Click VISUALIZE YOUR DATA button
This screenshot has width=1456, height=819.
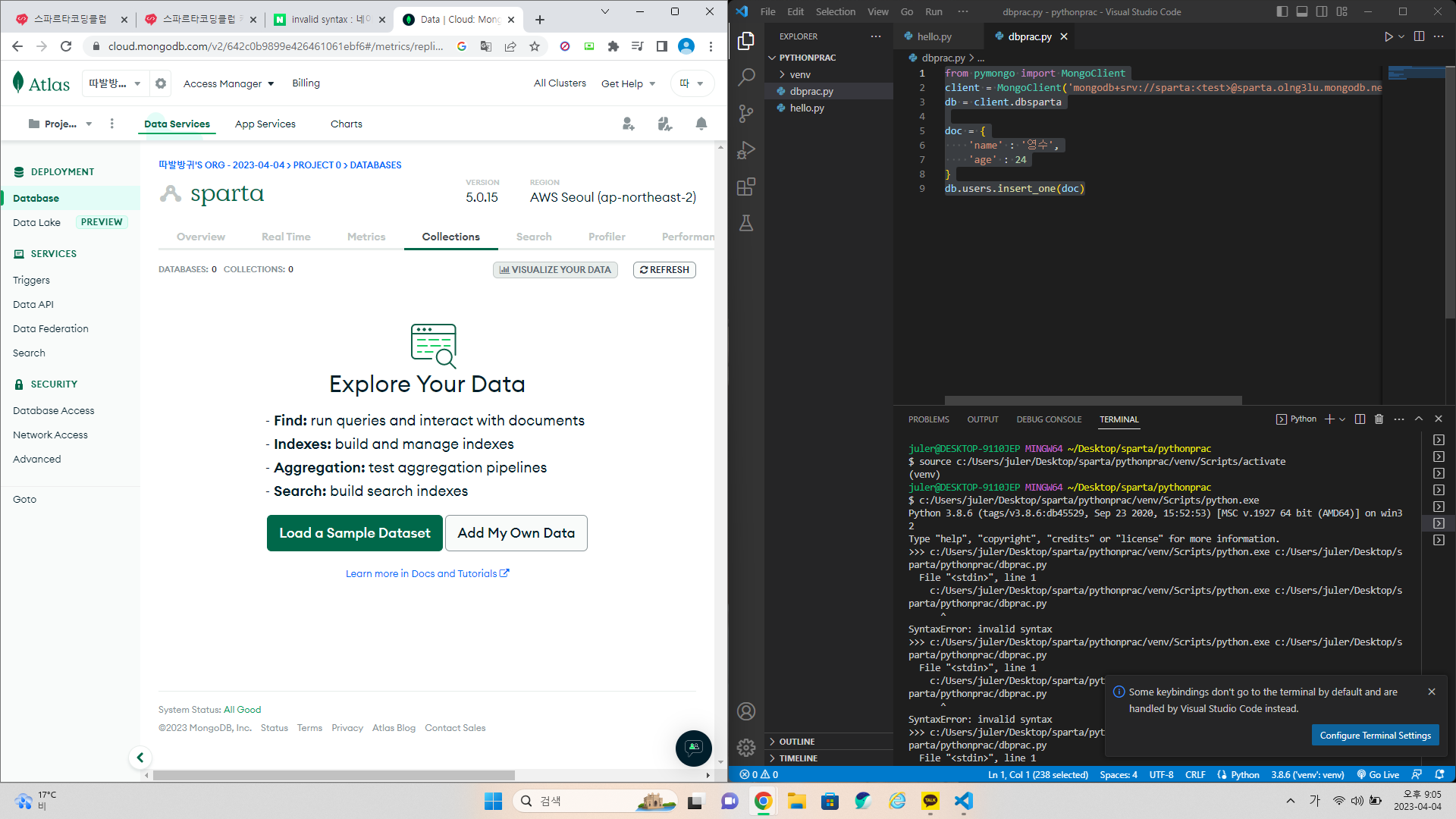pos(555,269)
